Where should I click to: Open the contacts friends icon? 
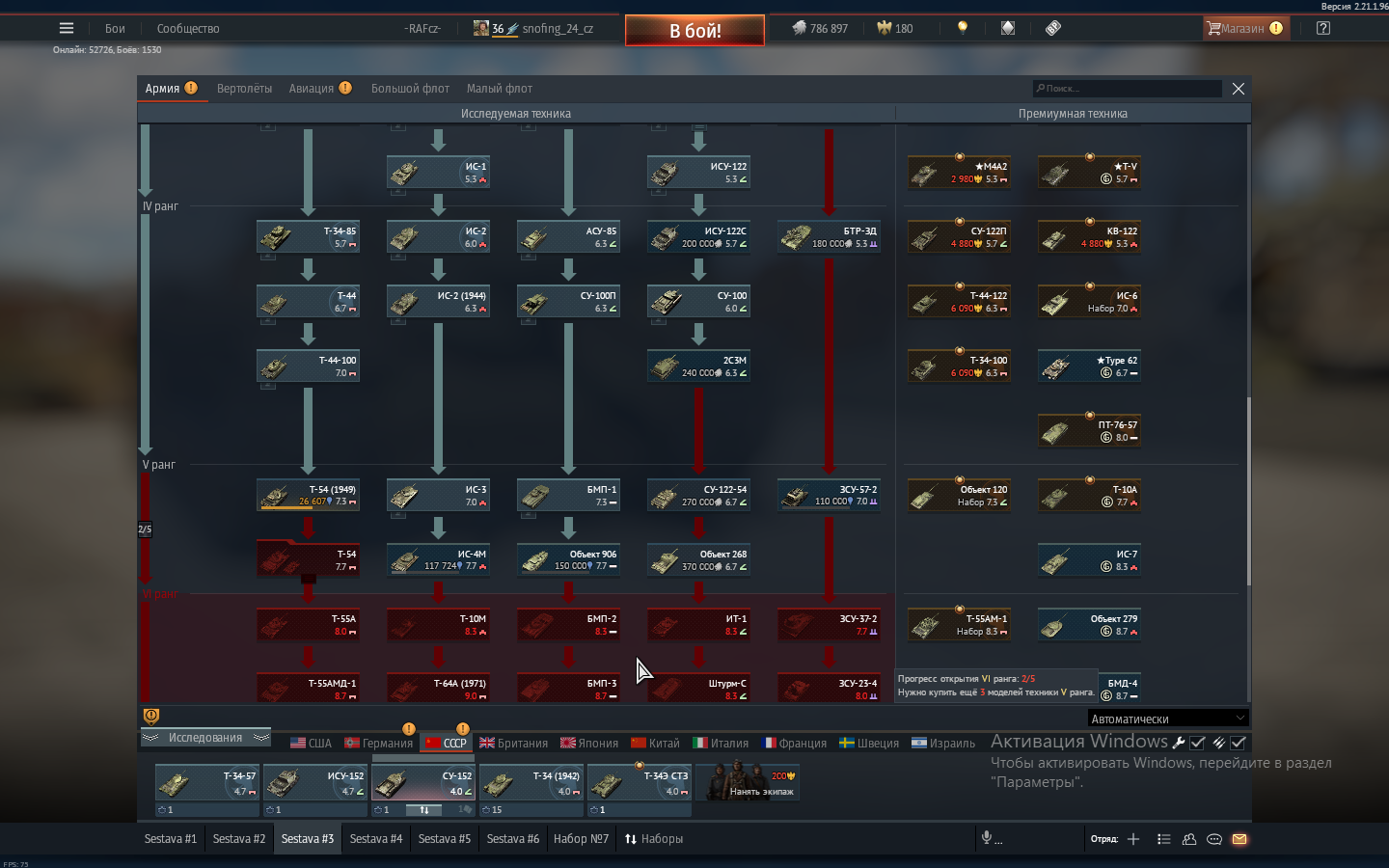click(1189, 839)
